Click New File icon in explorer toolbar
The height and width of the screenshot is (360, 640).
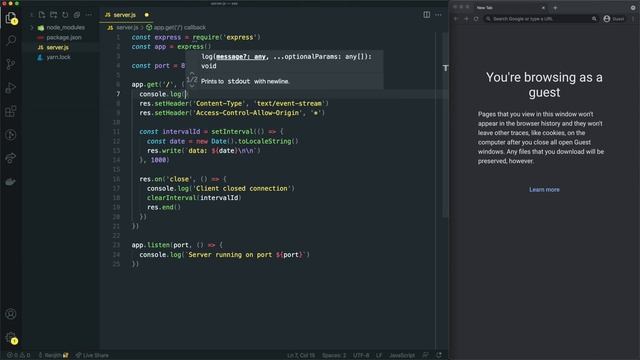[x=42, y=15]
